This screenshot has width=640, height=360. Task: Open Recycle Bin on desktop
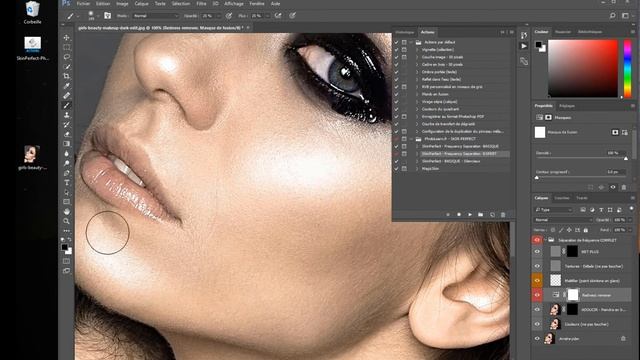click(32, 12)
